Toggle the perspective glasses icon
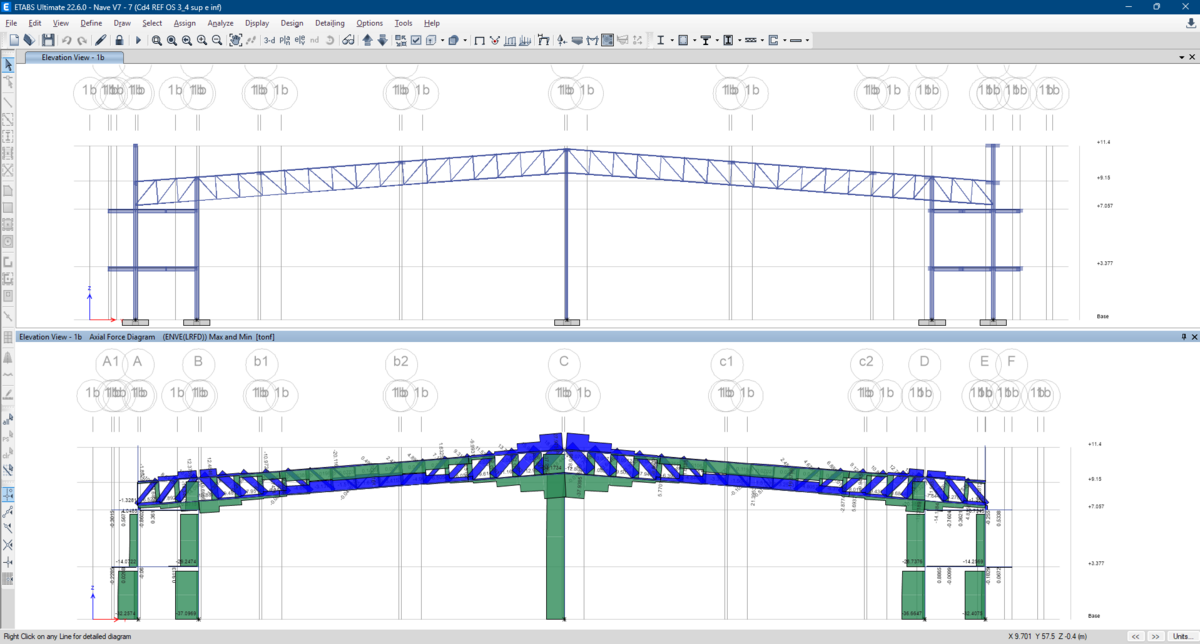The height and width of the screenshot is (644, 1200). click(347, 40)
